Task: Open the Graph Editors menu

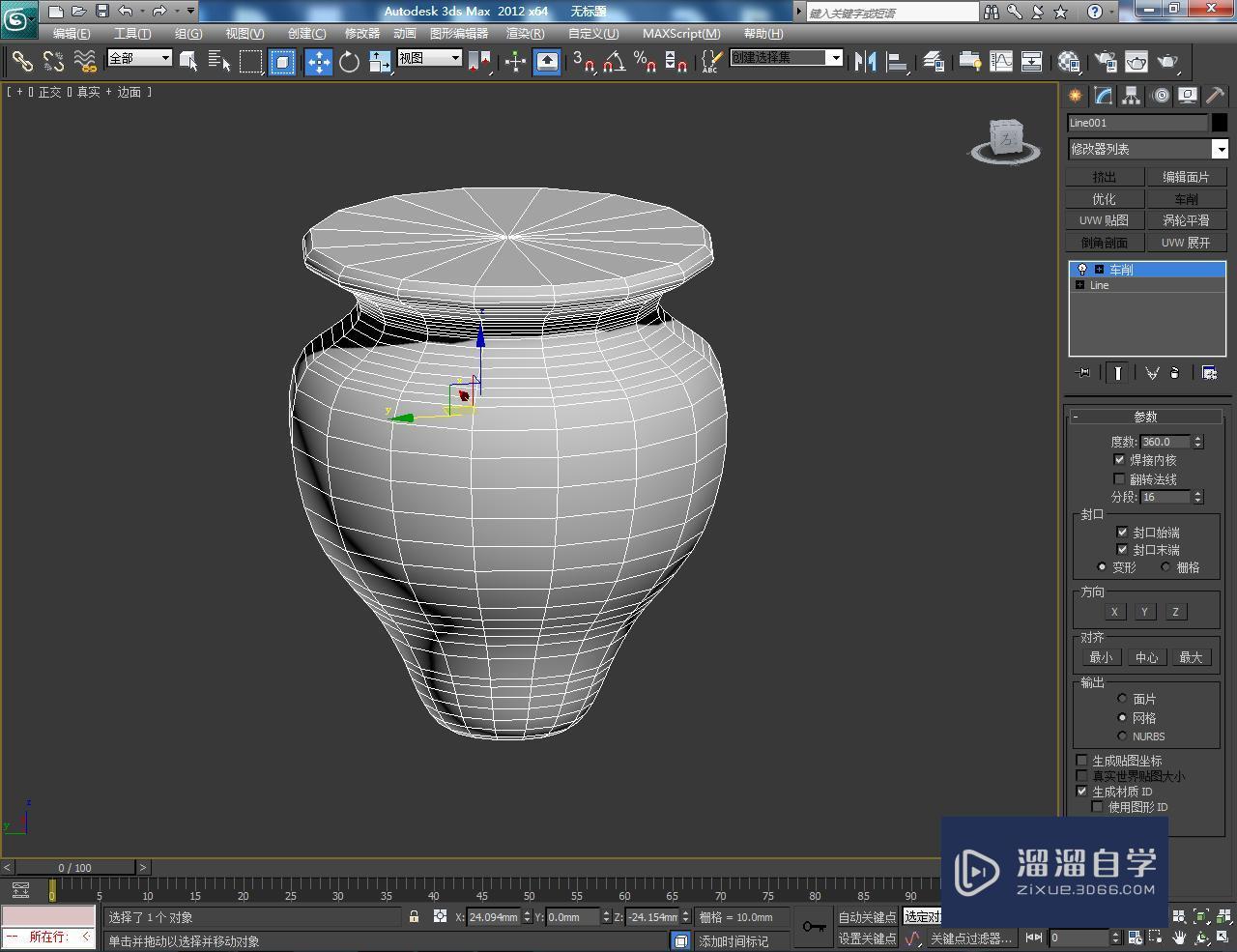Action: click(x=459, y=33)
